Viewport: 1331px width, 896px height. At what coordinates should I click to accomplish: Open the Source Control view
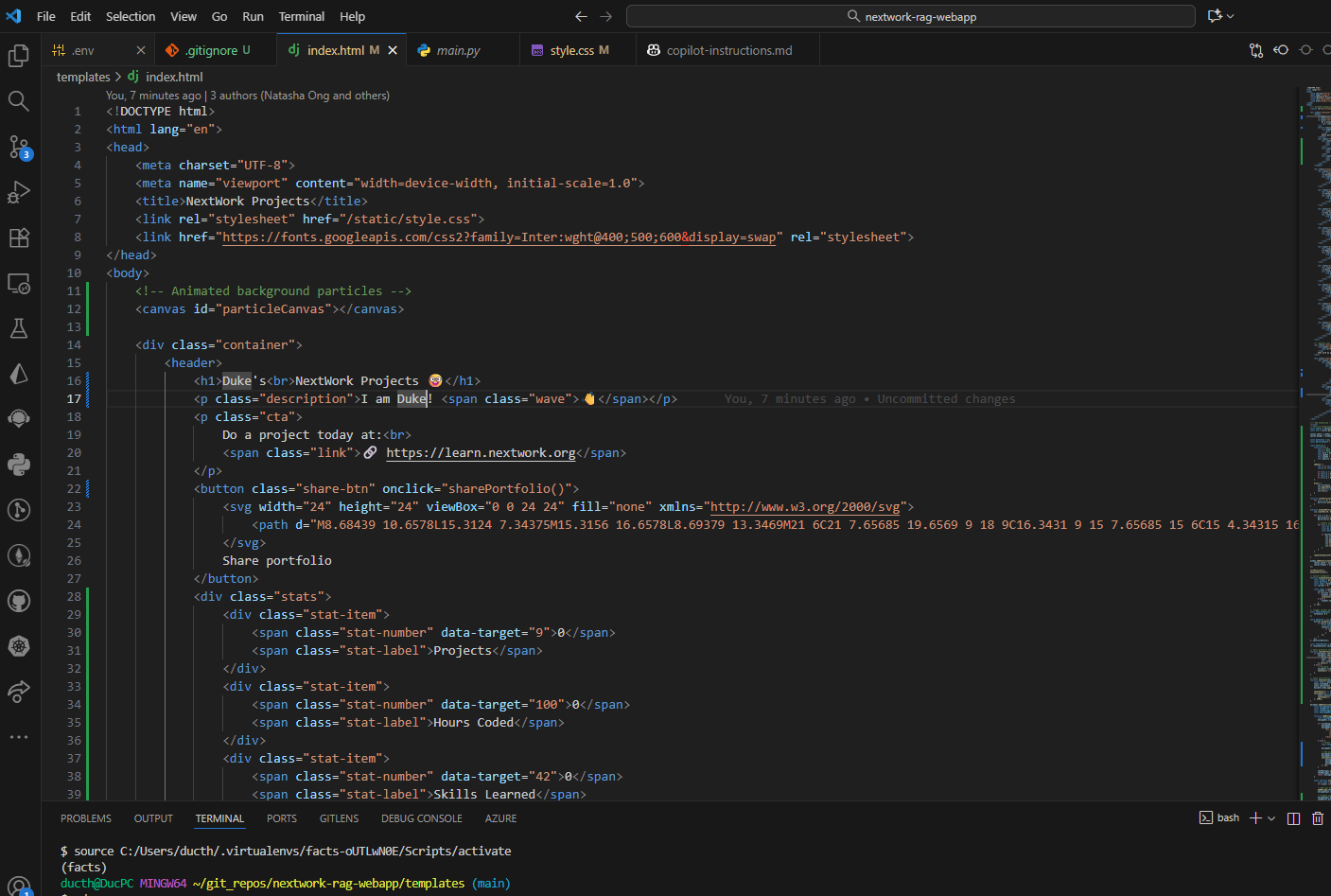(19, 147)
